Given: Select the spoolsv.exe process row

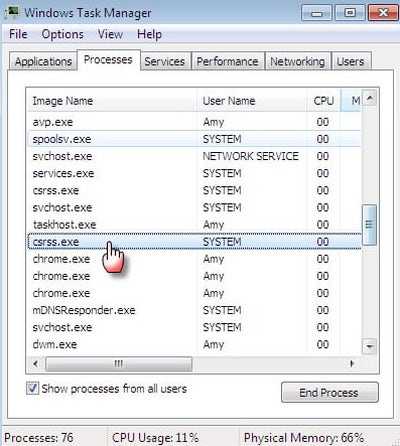Looking at the screenshot, I should pyautogui.click(x=194, y=139).
